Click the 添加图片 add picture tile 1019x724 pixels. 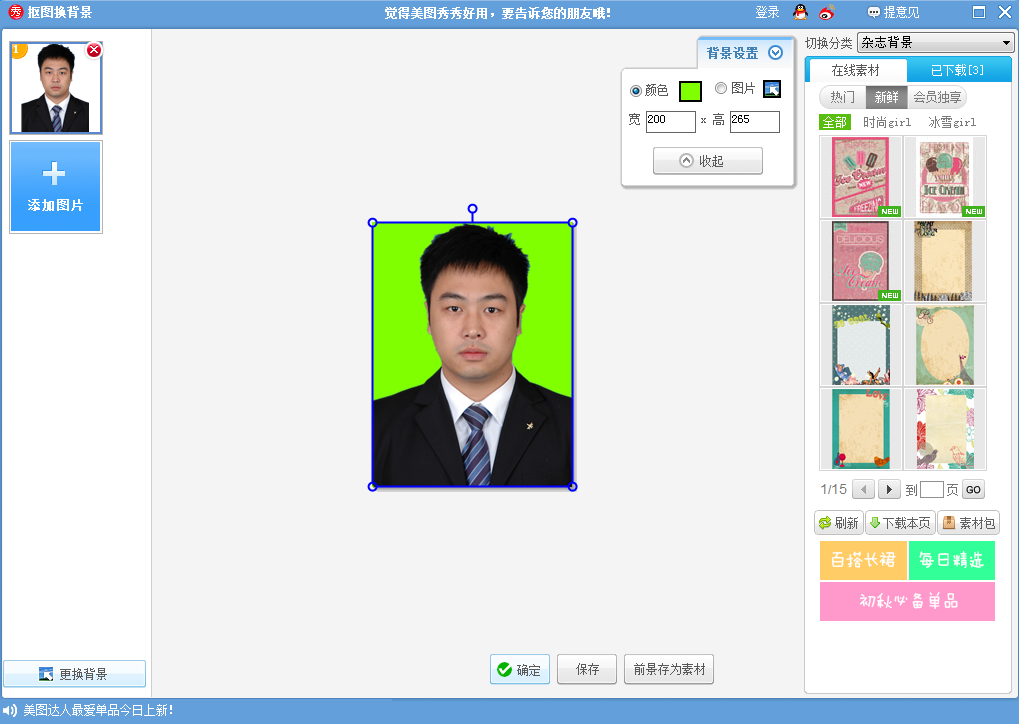pos(56,187)
